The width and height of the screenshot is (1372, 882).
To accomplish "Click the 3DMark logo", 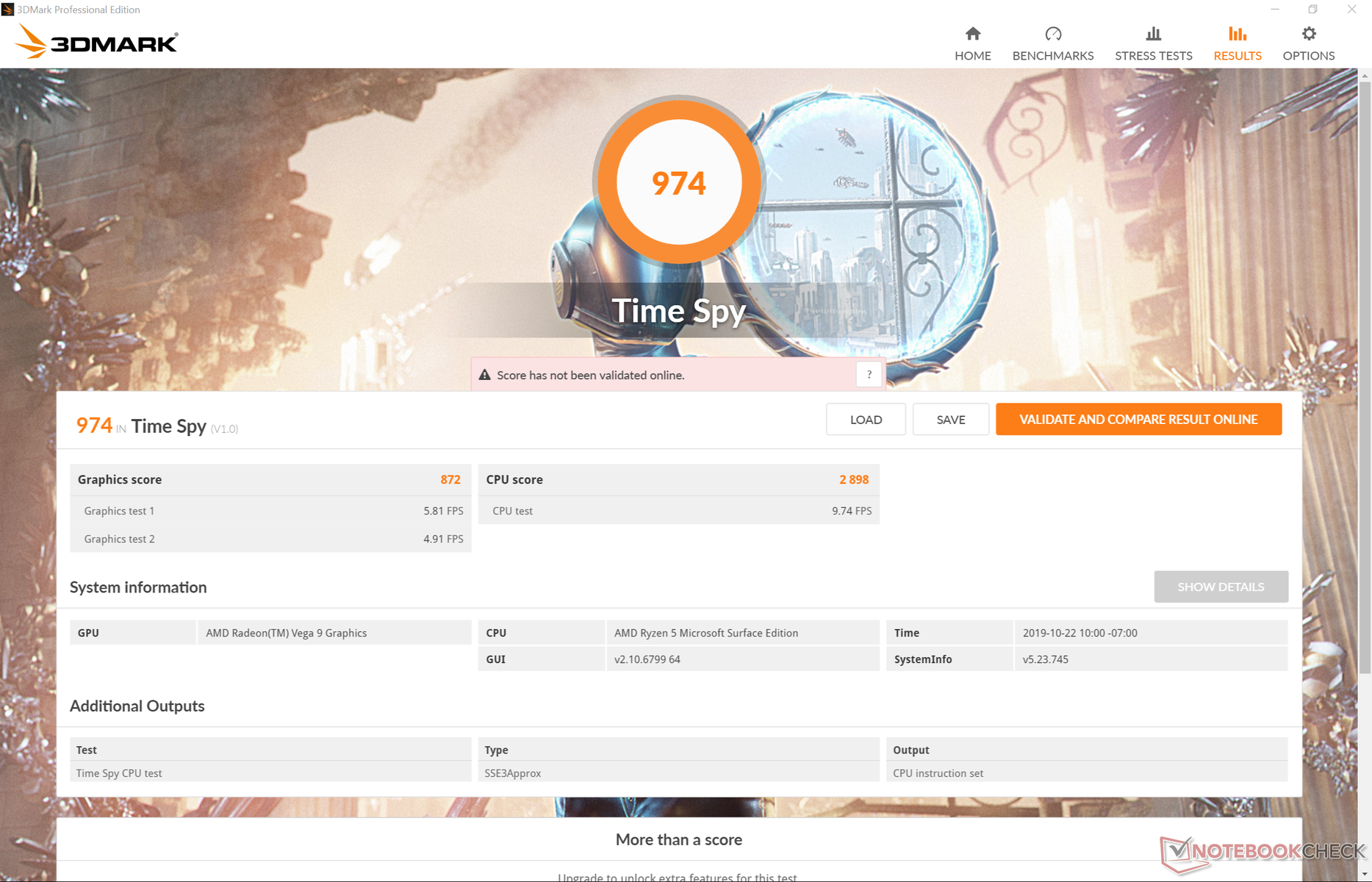I will pyautogui.click(x=96, y=43).
